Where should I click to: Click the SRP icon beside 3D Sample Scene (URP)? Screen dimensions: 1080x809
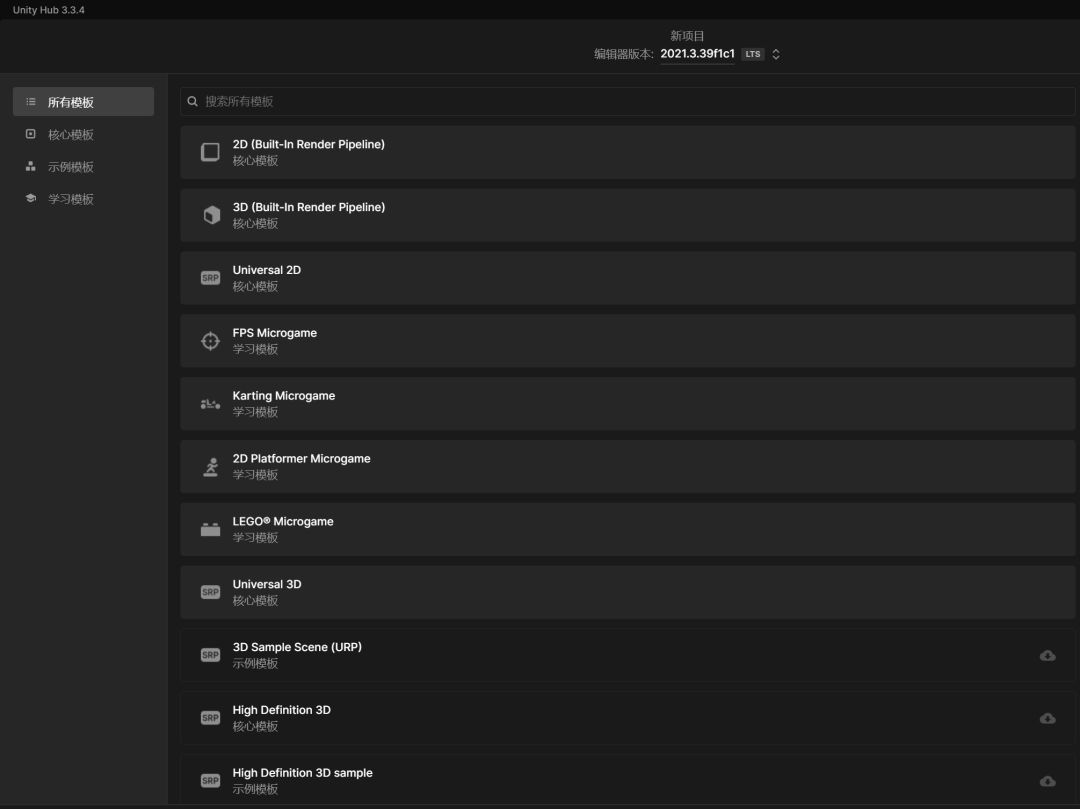(210, 655)
